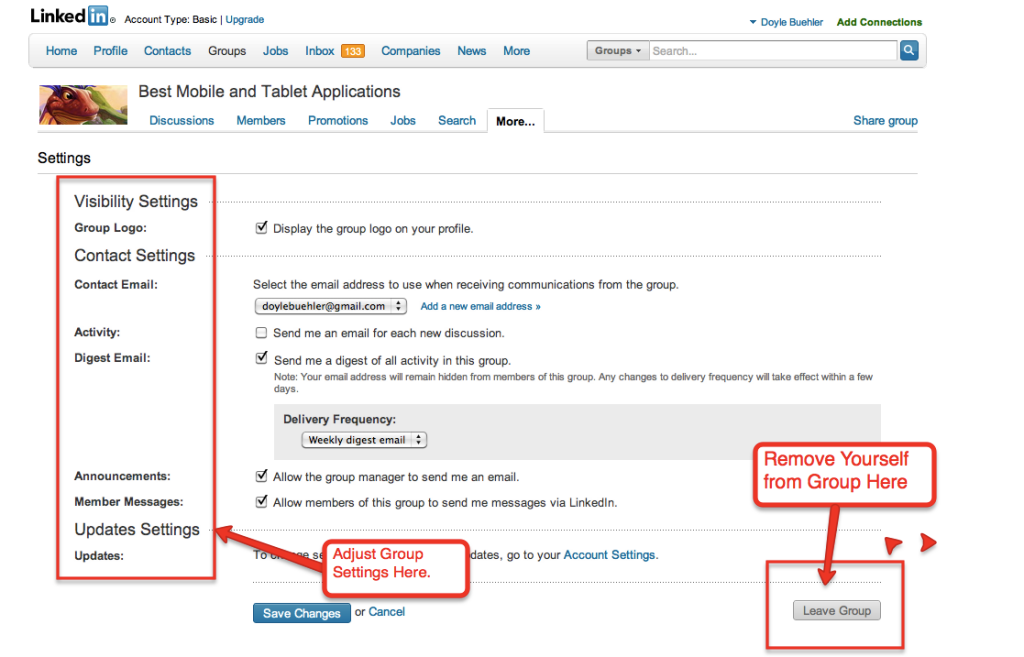Open Profile in the navigation bar
This screenshot has height=657, width=1024.
[110, 51]
